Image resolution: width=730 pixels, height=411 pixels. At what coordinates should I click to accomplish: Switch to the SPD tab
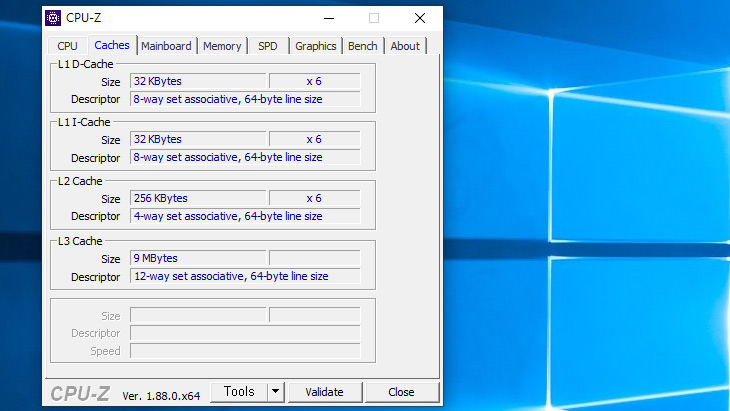pyautogui.click(x=268, y=46)
